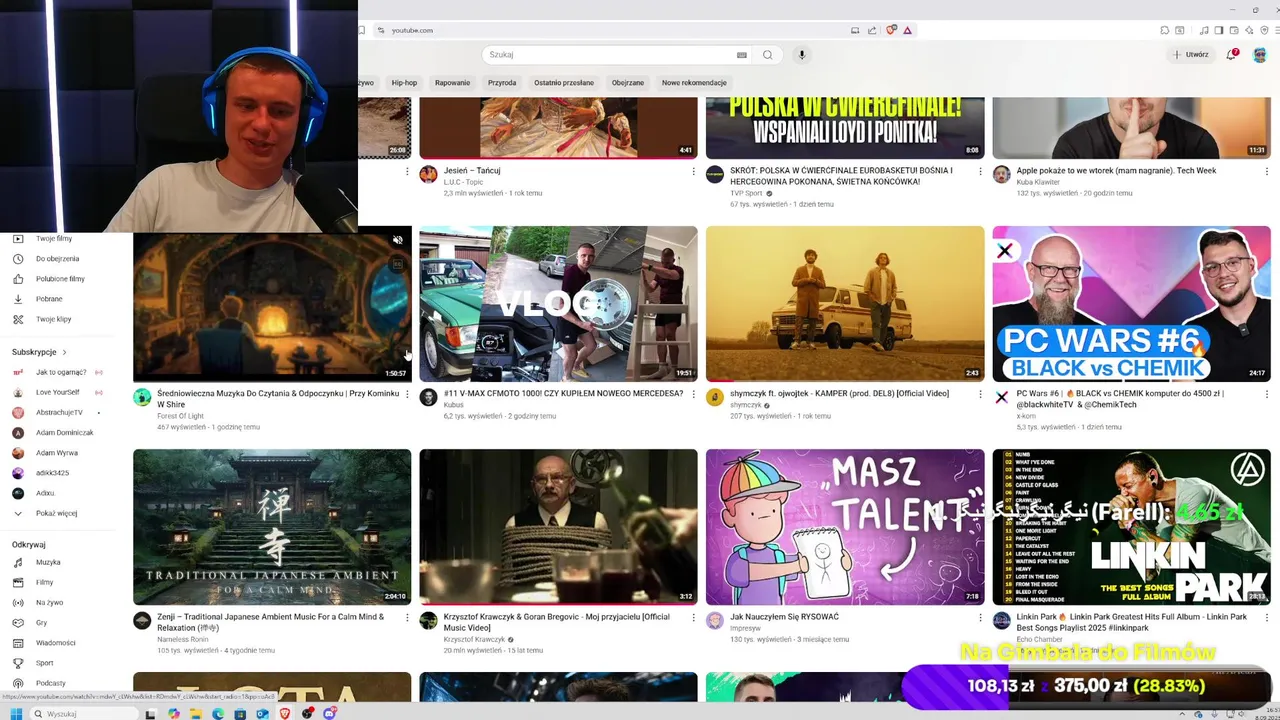Open the browser hamburger menu
1280x720 pixels.
click(1276, 30)
